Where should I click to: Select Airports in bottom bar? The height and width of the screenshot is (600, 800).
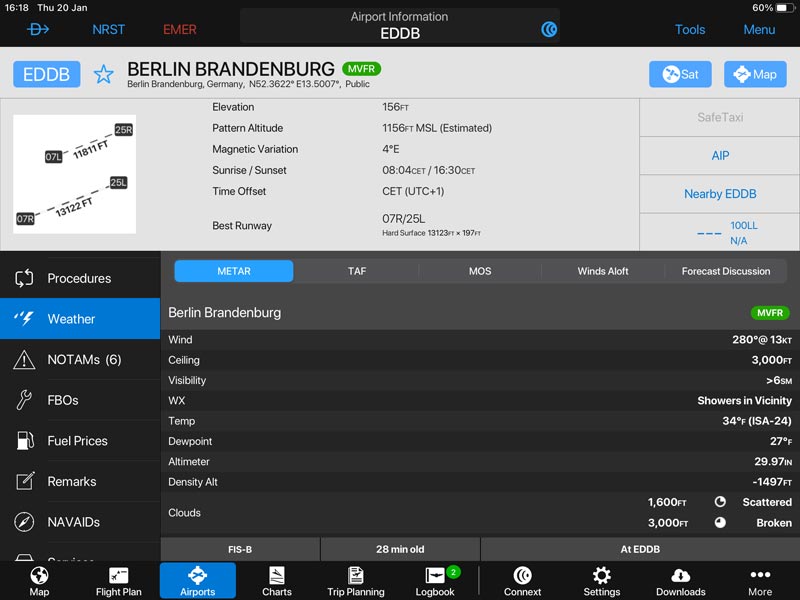[197, 581]
